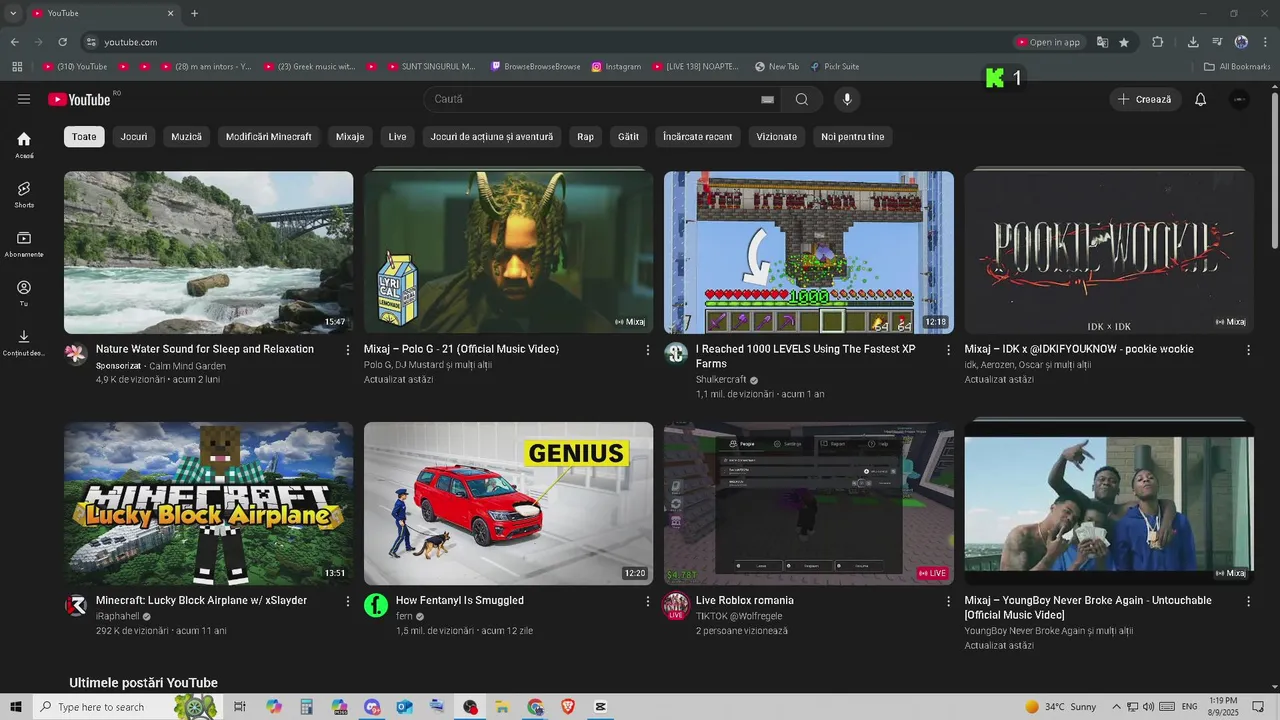Open the Minecraft Lucky Block Airplane thumbnail

click(208, 503)
